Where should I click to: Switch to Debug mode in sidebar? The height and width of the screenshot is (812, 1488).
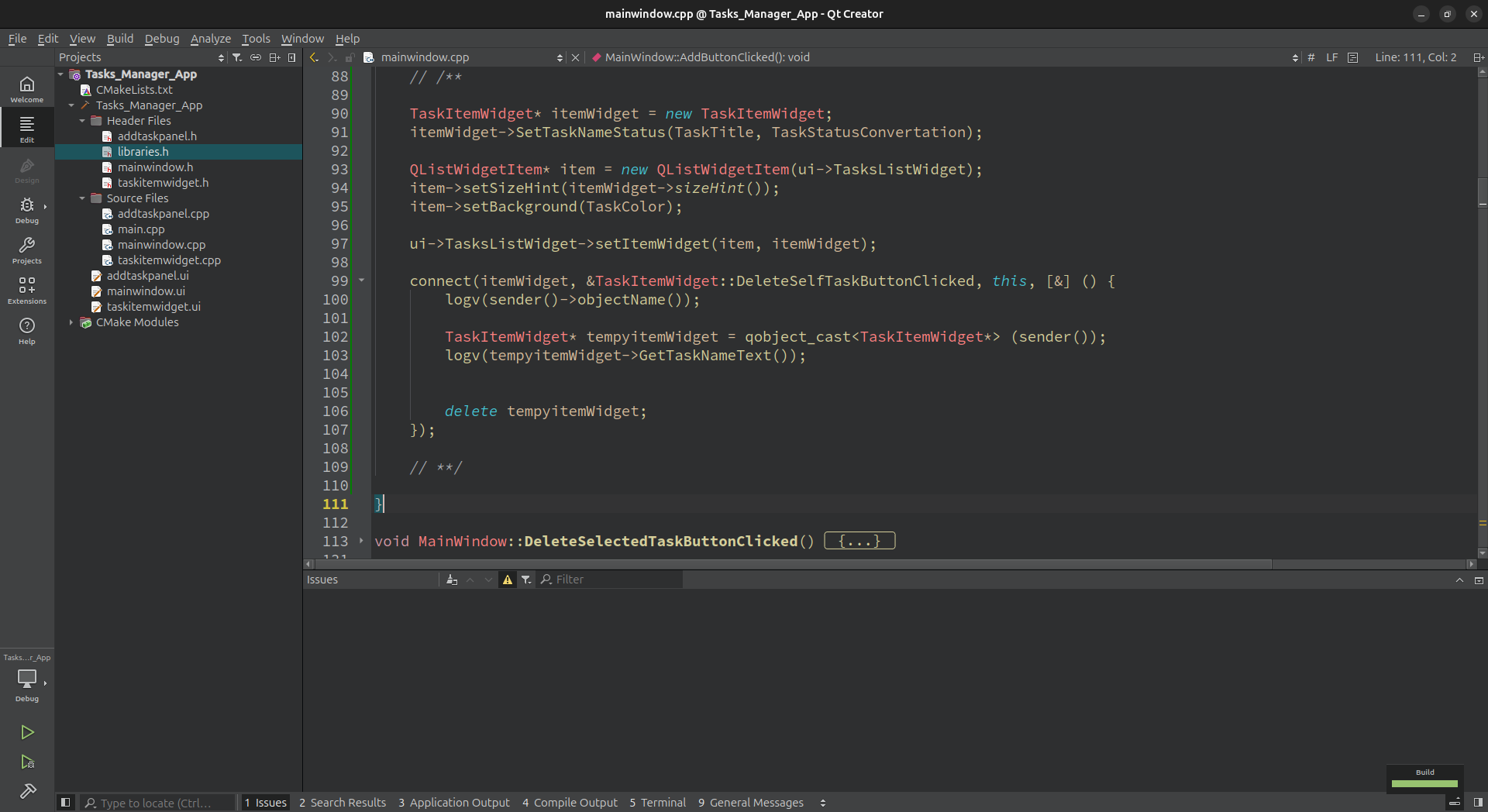coord(27,209)
